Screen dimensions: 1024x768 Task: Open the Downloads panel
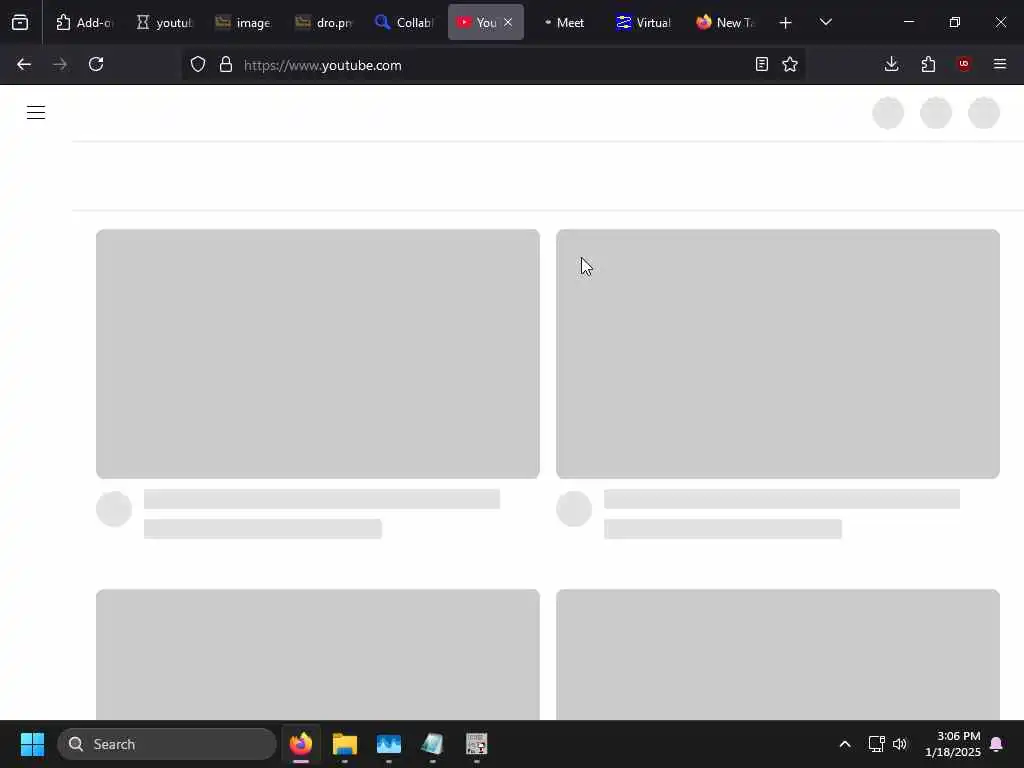pos(891,65)
